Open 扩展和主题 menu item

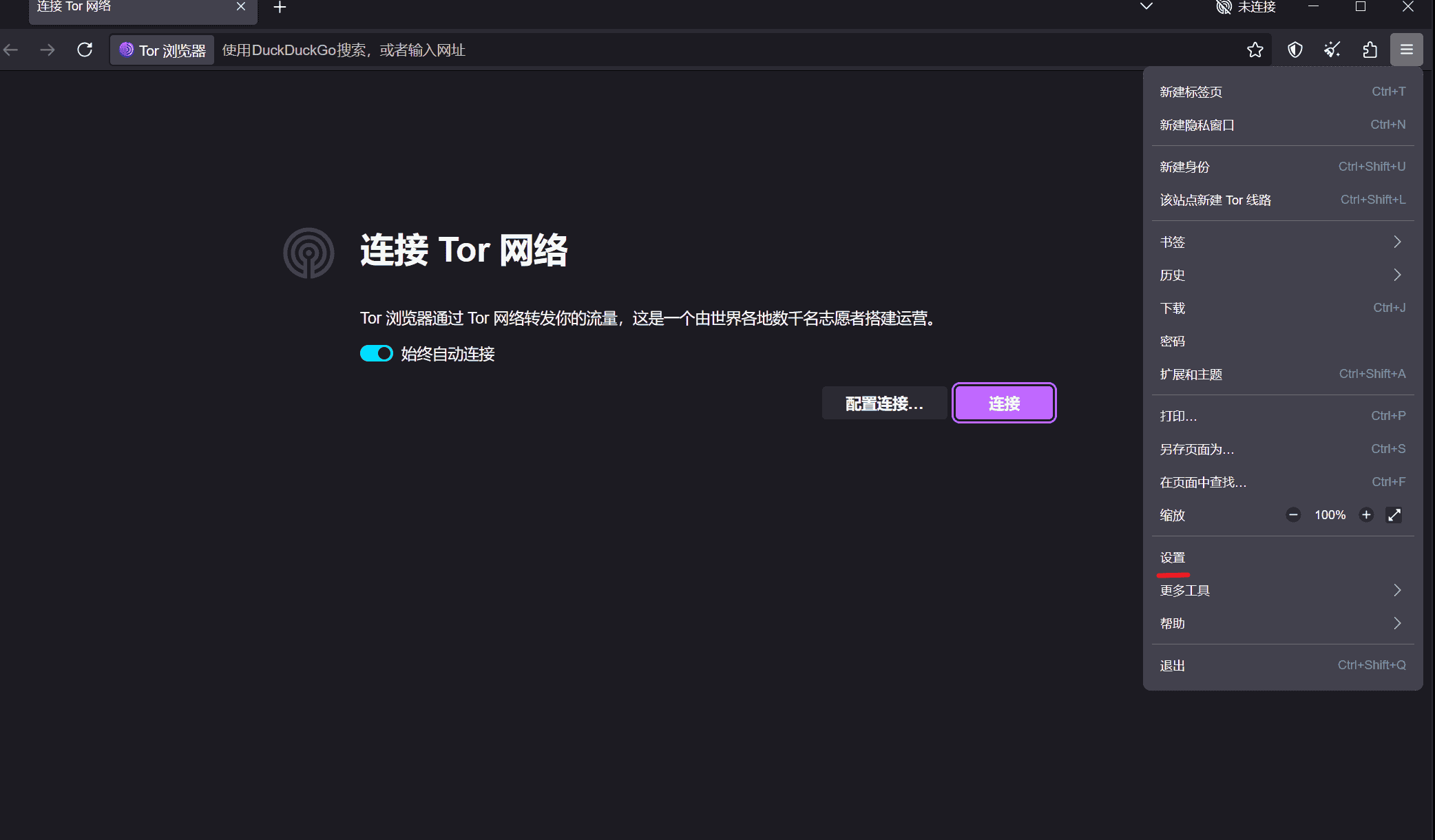coord(1283,374)
